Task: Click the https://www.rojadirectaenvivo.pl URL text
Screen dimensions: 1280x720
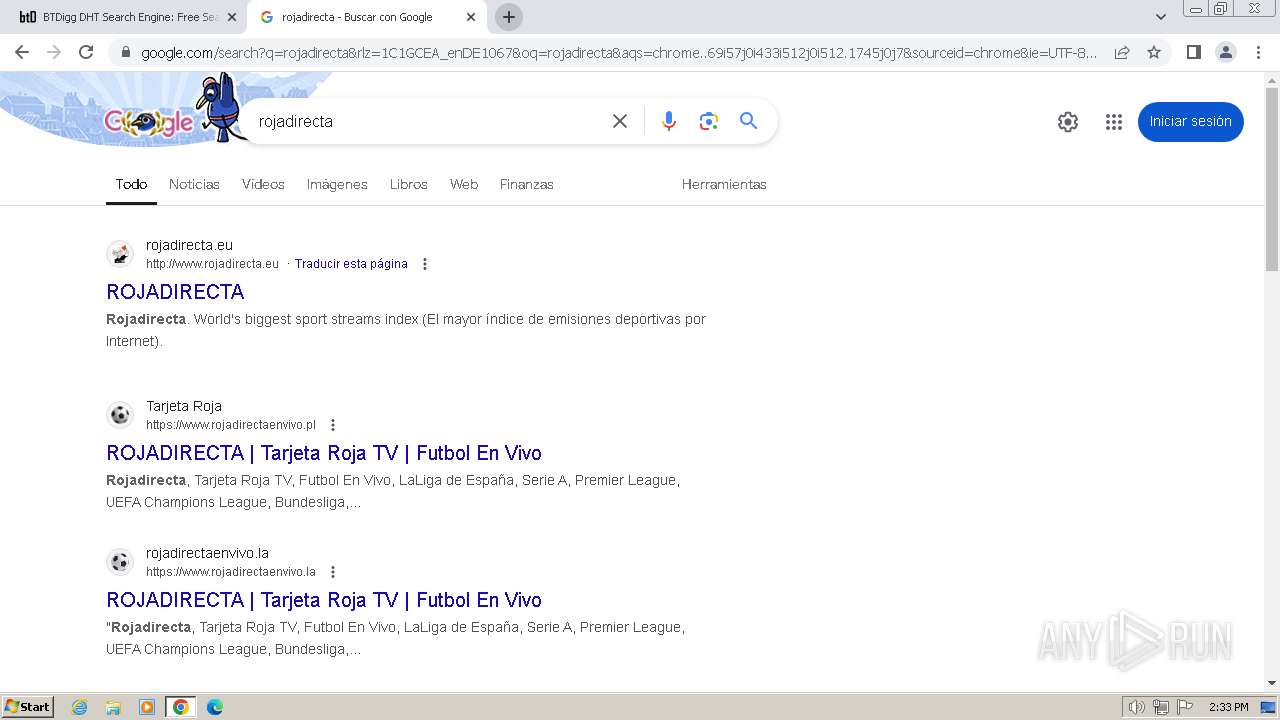Action: pos(231,425)
